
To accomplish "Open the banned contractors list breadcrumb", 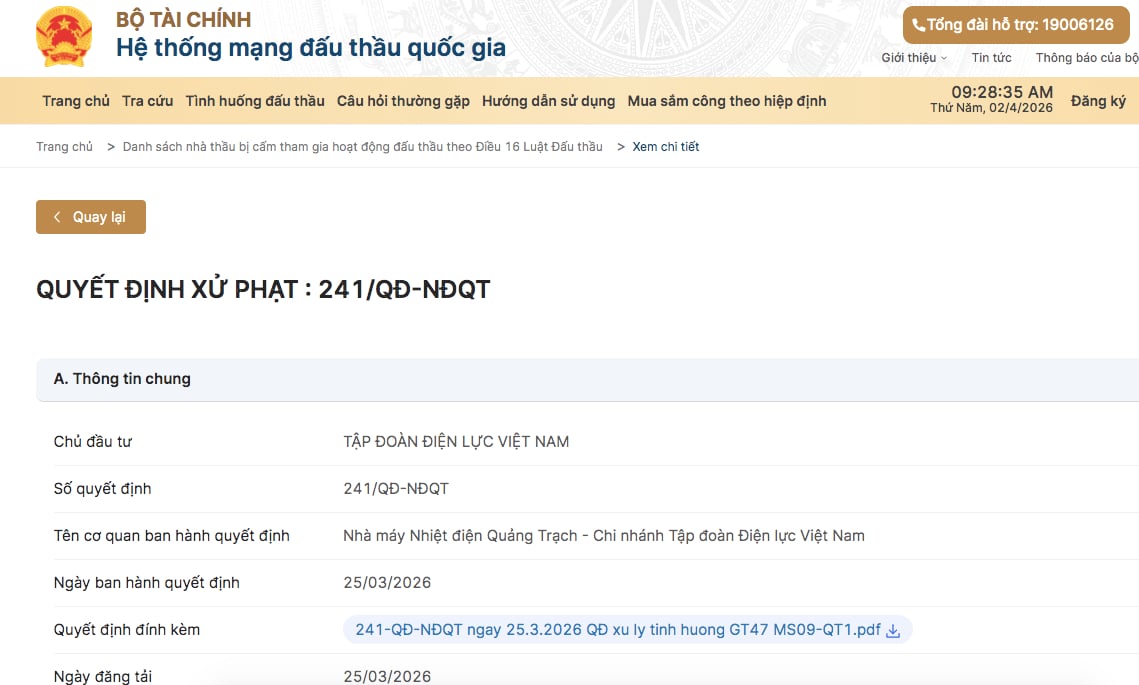I will click(x=362, y=147).
